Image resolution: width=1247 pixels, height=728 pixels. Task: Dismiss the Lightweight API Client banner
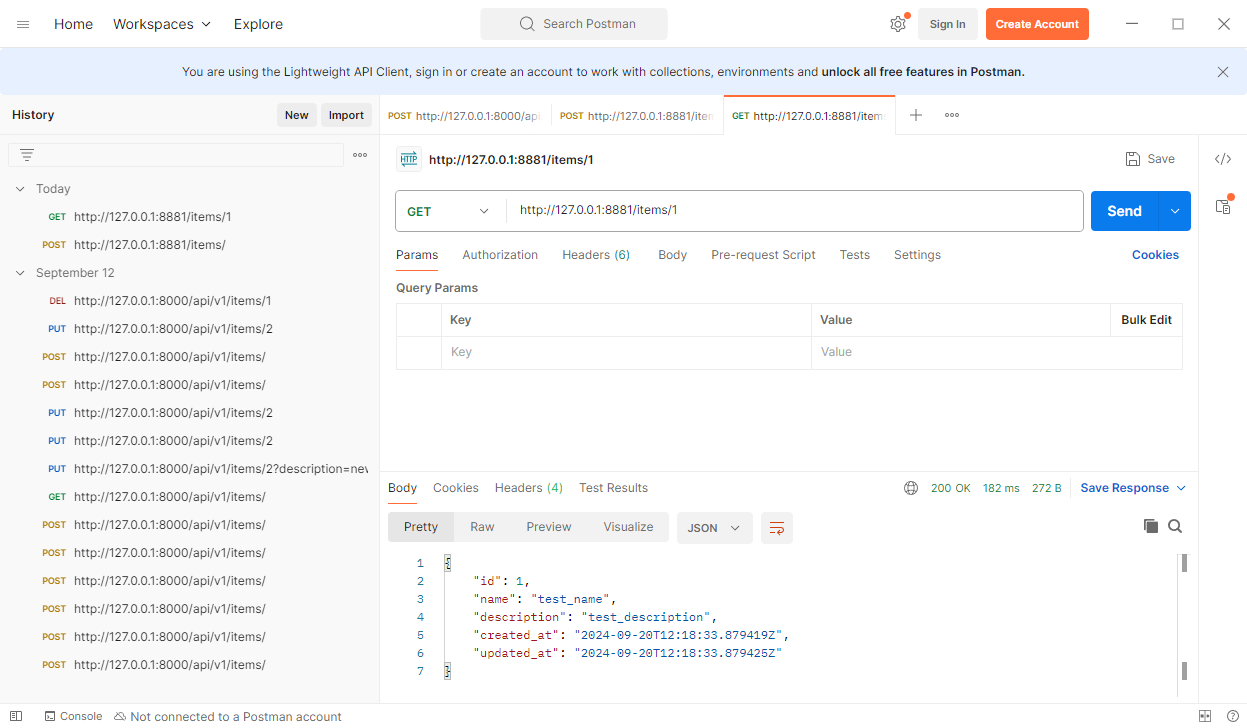[1223, 72]
